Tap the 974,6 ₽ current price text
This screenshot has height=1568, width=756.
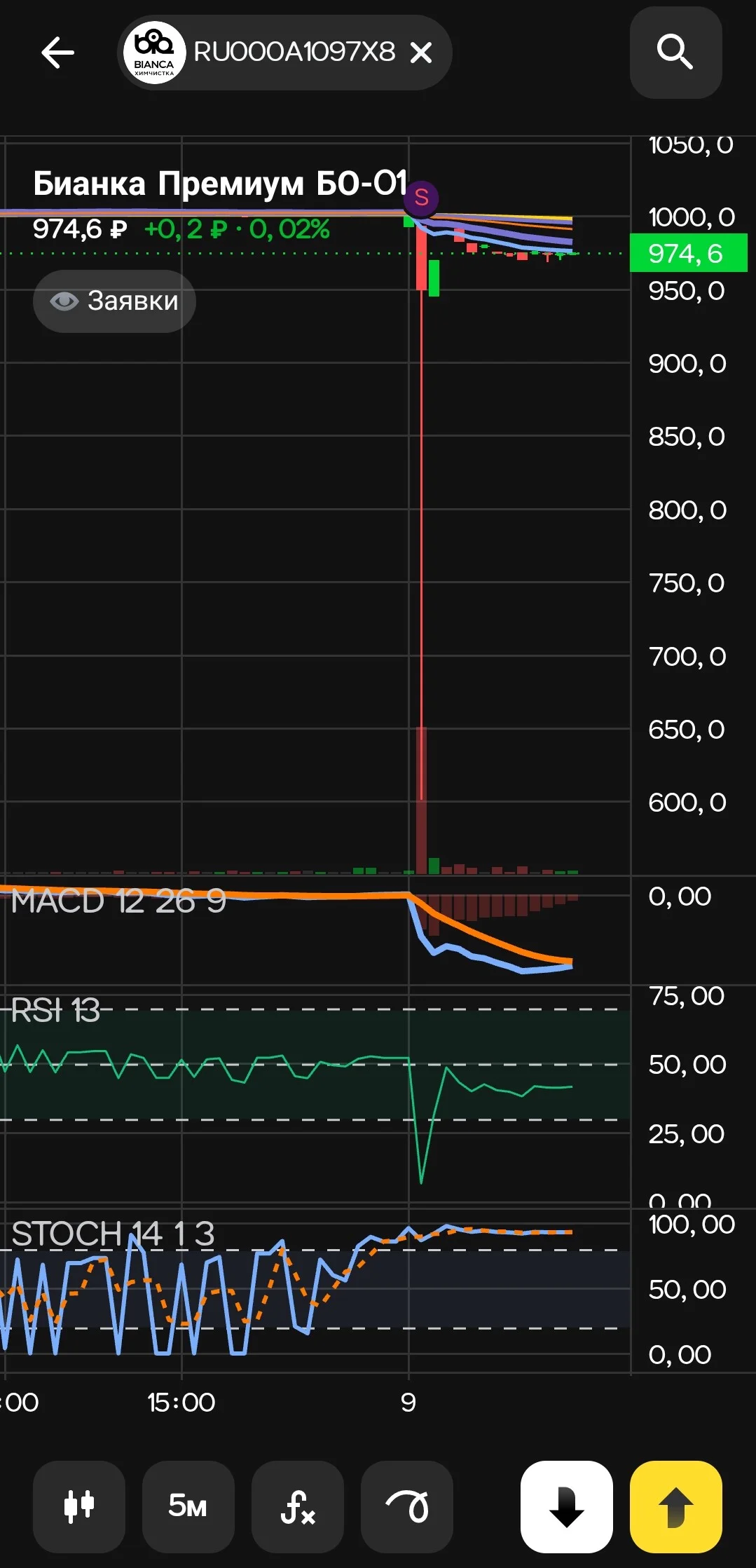coord(80,229)
